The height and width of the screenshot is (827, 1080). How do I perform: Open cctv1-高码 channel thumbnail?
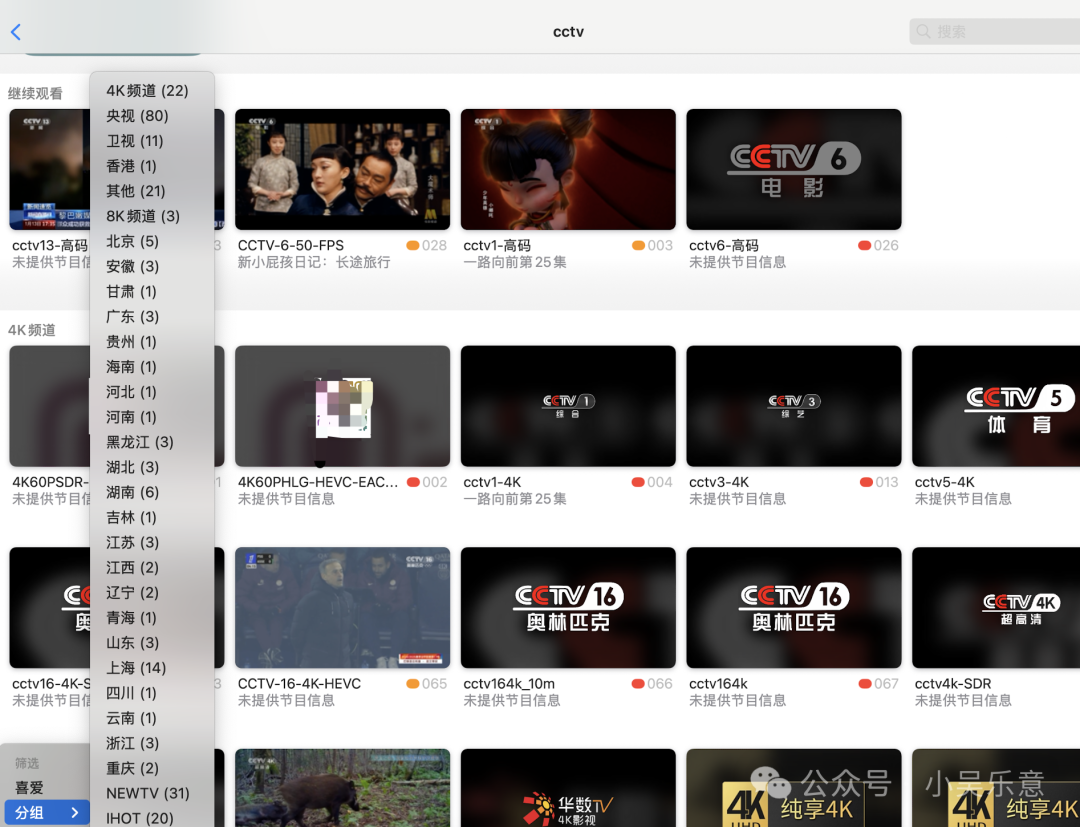[568, 169]
